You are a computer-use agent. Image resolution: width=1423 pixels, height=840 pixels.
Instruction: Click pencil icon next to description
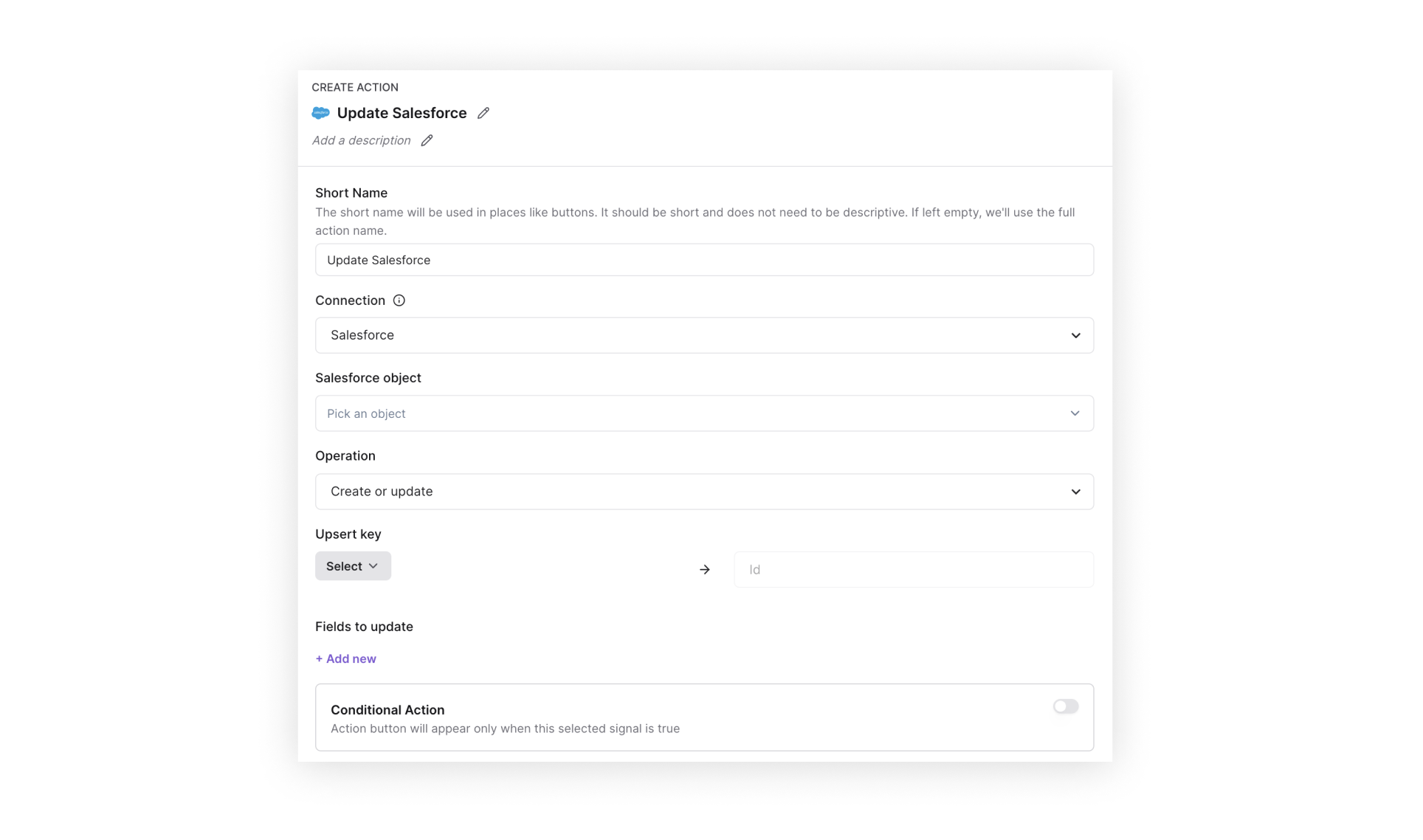pos(427,140)
